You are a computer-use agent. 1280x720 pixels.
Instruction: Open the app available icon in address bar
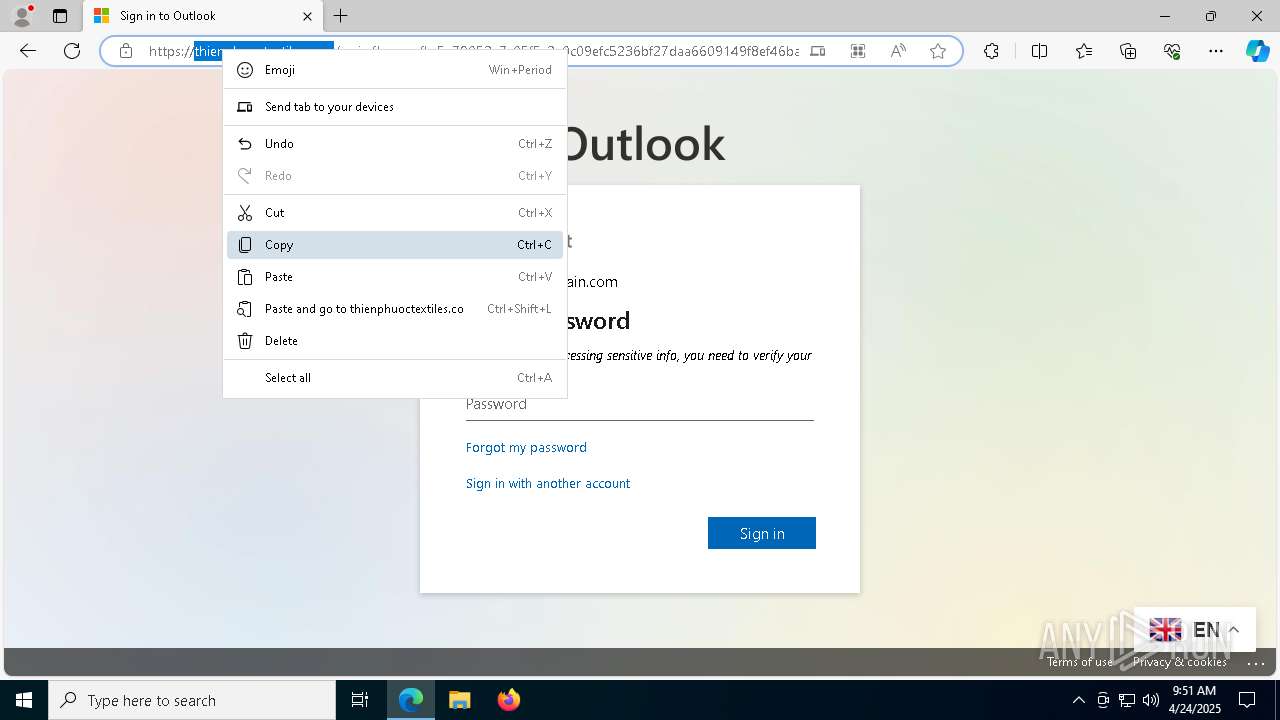click(x=818, y=51)
